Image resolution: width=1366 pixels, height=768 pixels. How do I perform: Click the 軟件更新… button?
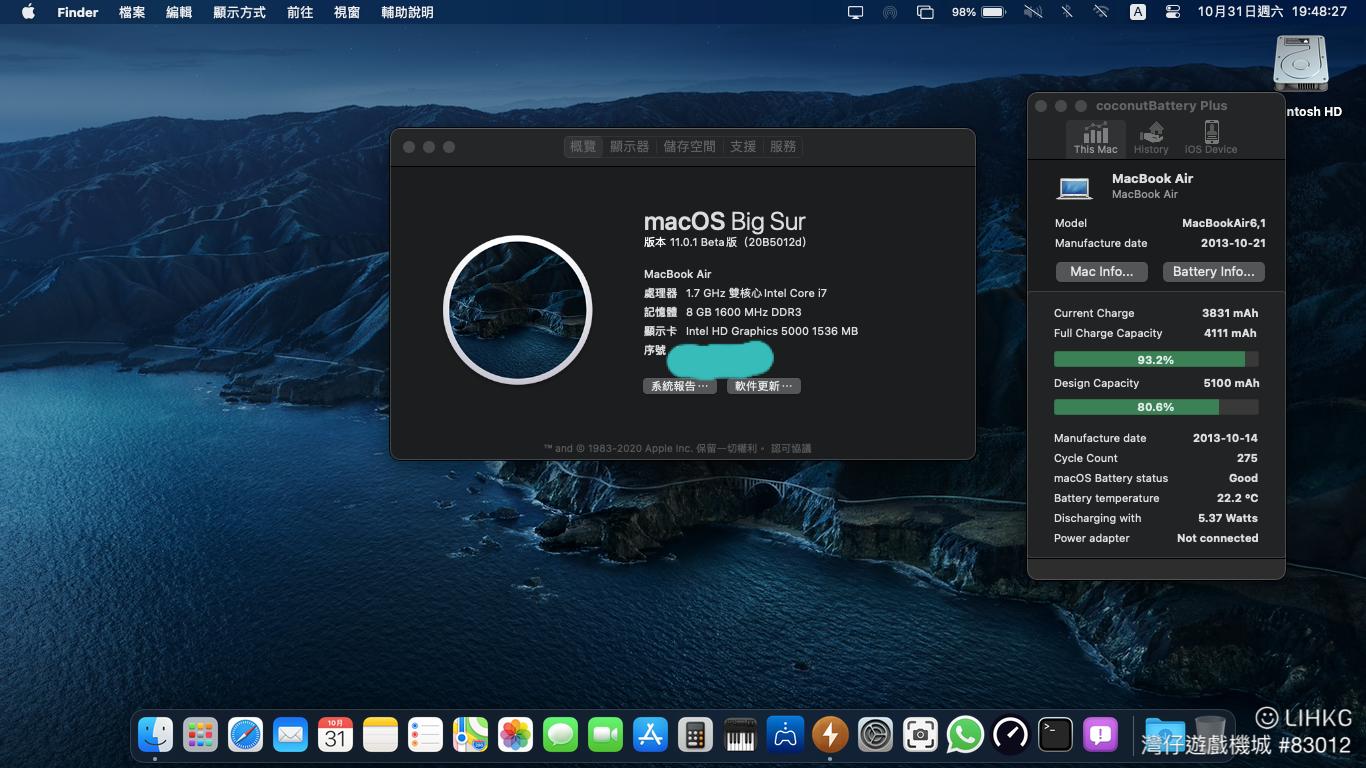click(x=764, y=386)
